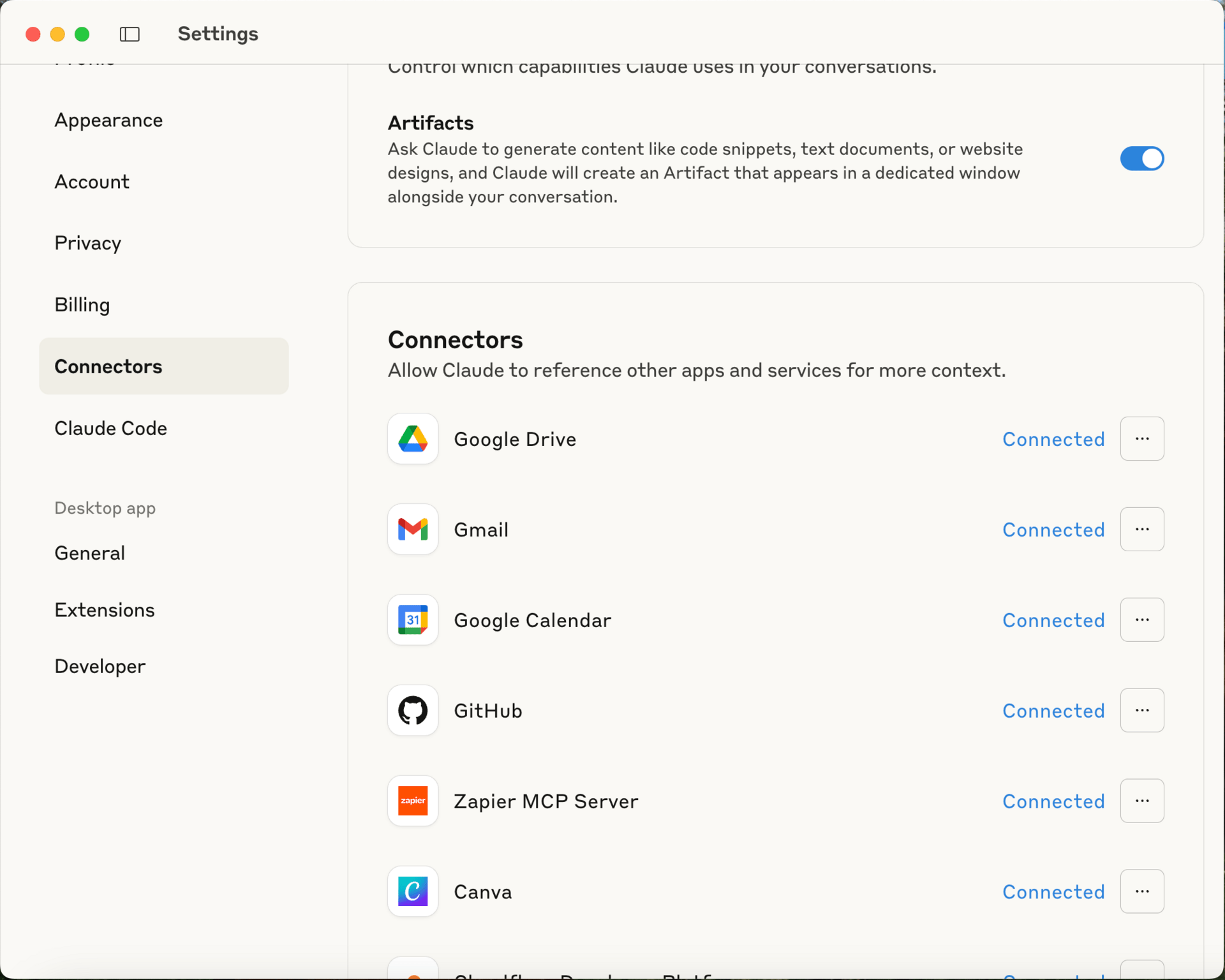Click the Google Drive connector icon
Screen dimensions: 1225x980
413,439
